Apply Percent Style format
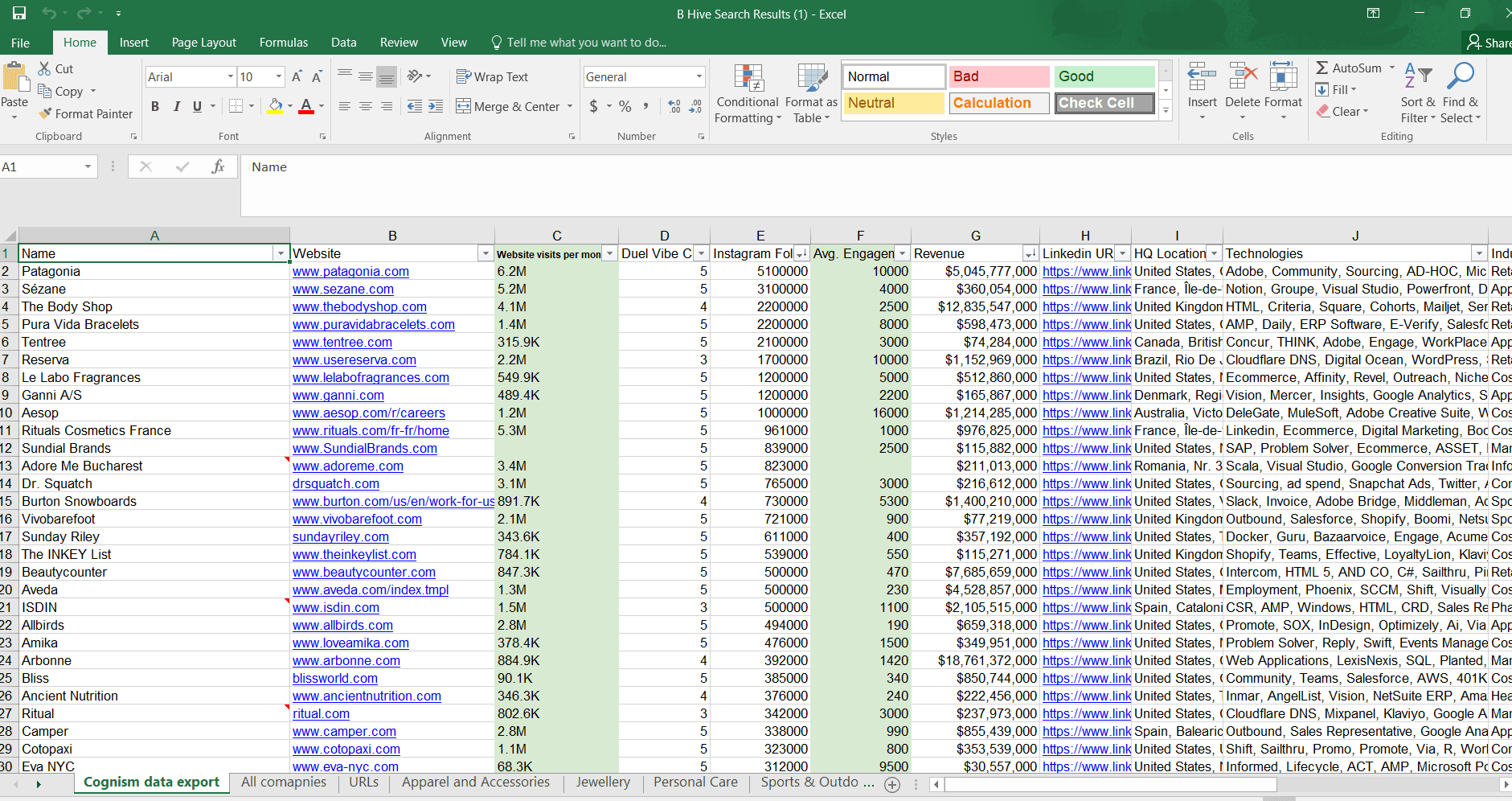1512x801 pixels. tap(625, 106)
